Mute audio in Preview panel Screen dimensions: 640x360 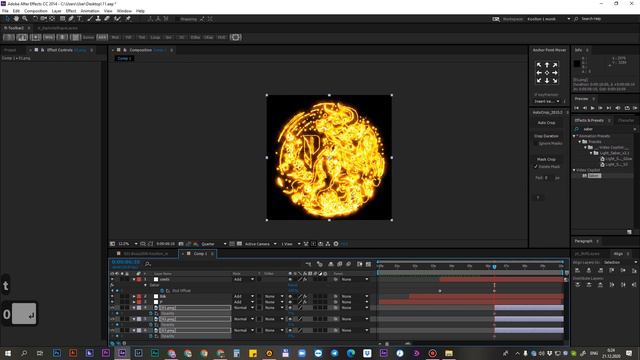[x=618, y=108]
